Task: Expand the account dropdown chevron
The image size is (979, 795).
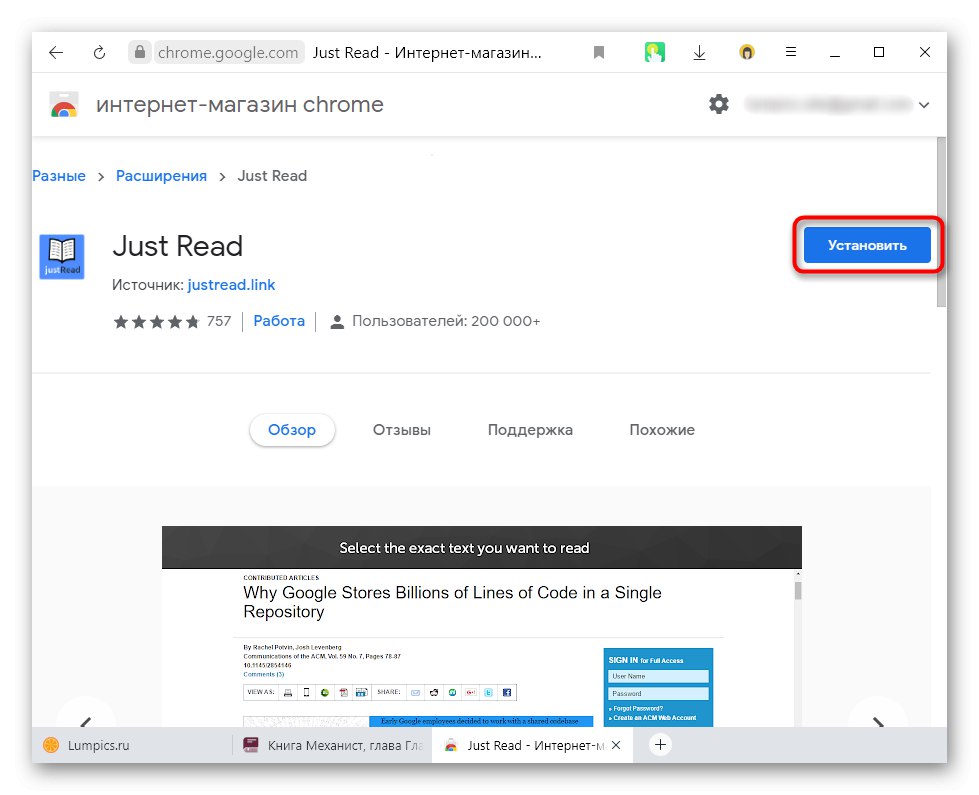Action: (924, 105)
